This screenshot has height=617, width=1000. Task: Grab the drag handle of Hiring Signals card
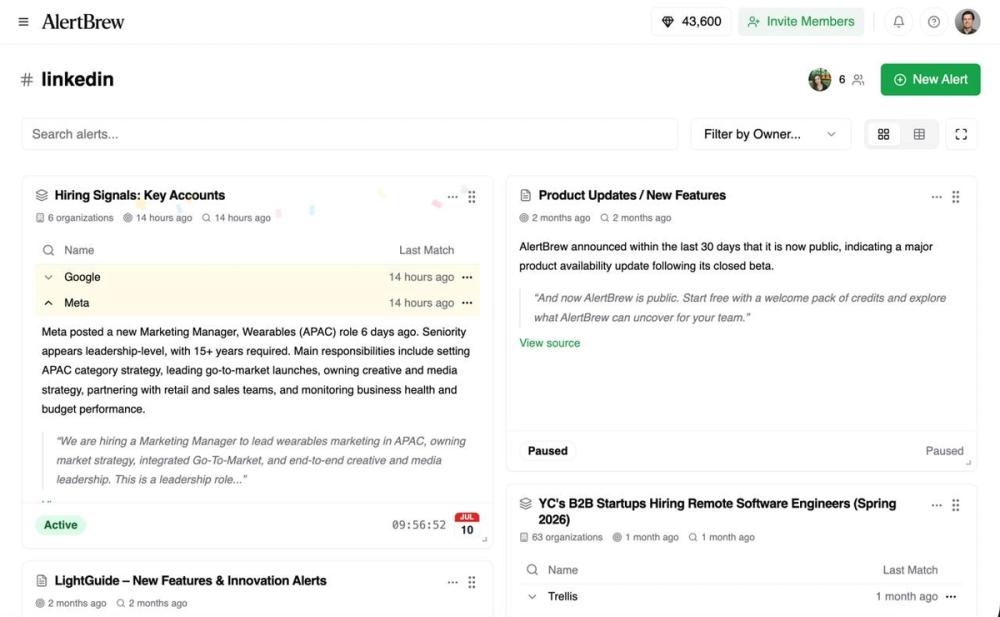point(471,197)
